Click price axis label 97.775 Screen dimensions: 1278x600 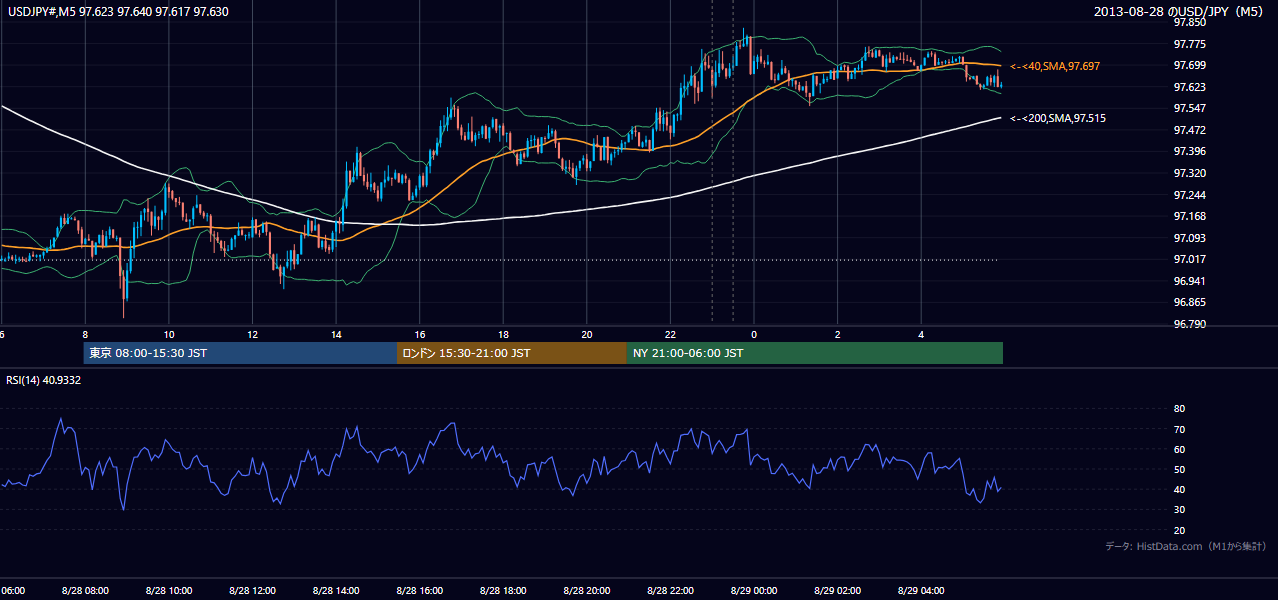(1188, 44)
